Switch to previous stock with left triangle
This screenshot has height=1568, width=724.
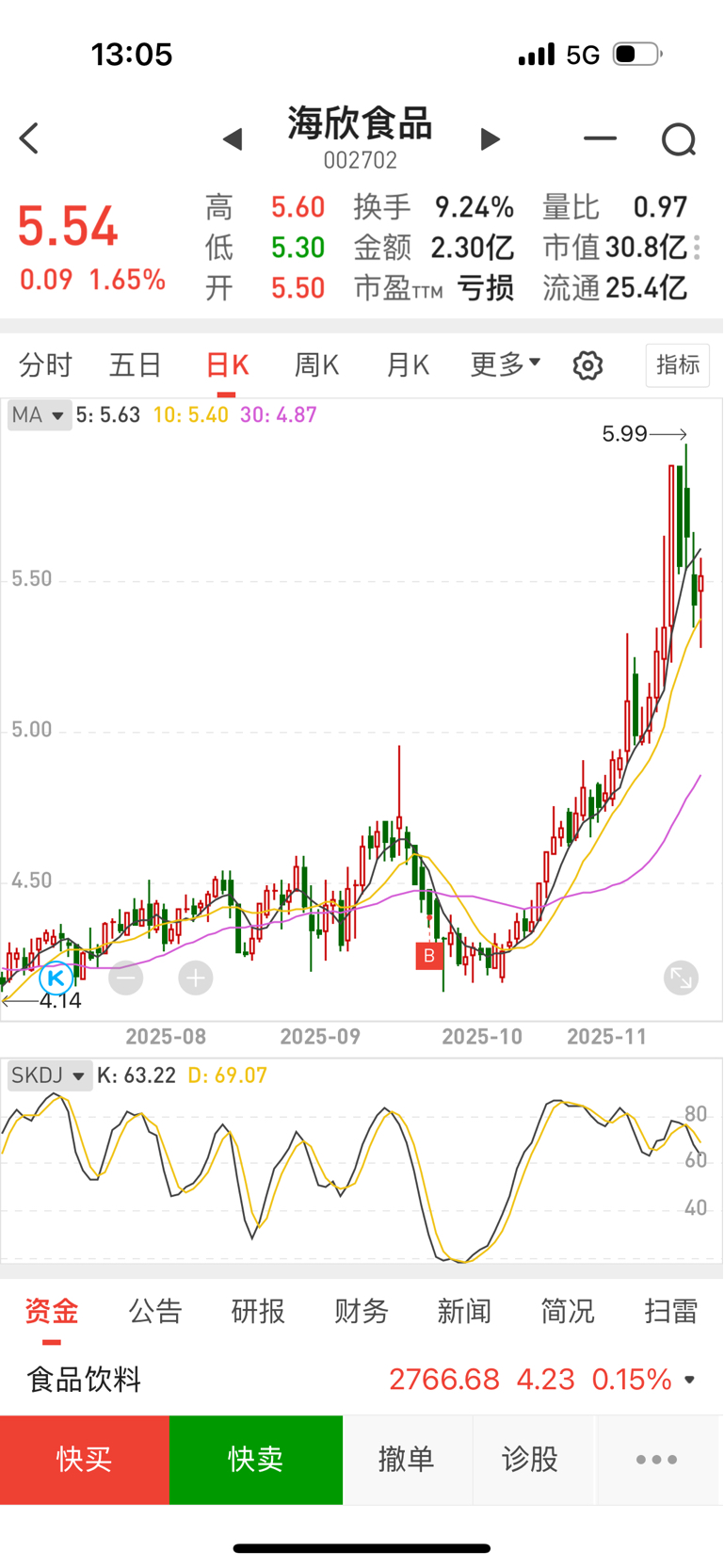pyautogui.click(x=233, y=139)
